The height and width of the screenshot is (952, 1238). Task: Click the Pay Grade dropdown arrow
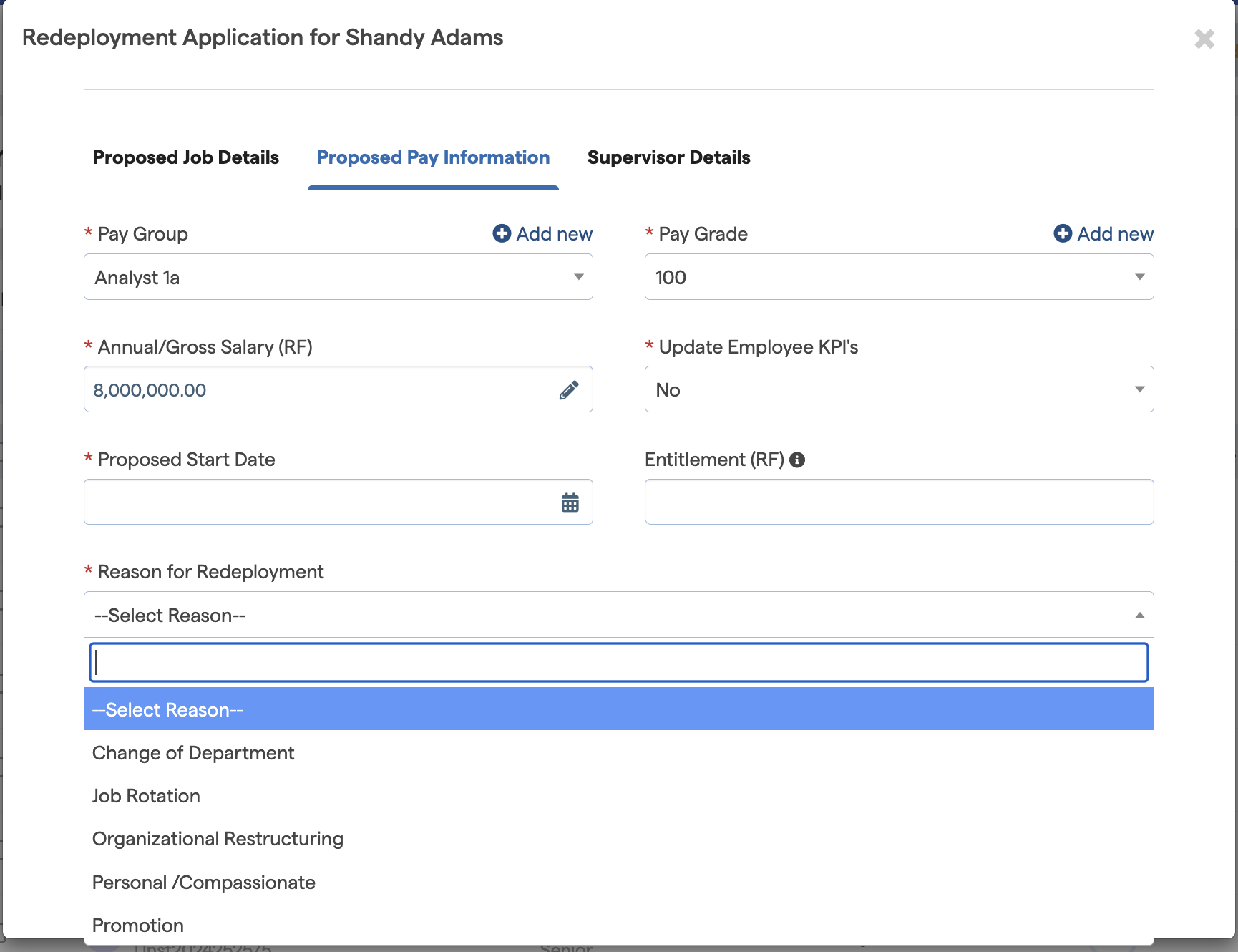[1139, 277]
